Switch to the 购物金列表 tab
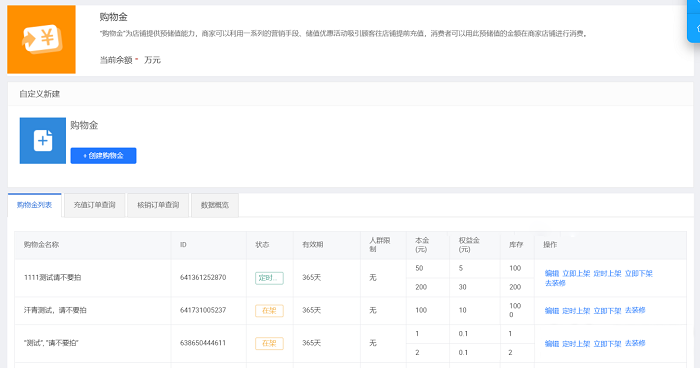700x368 pixels. (x=34, y=205)
